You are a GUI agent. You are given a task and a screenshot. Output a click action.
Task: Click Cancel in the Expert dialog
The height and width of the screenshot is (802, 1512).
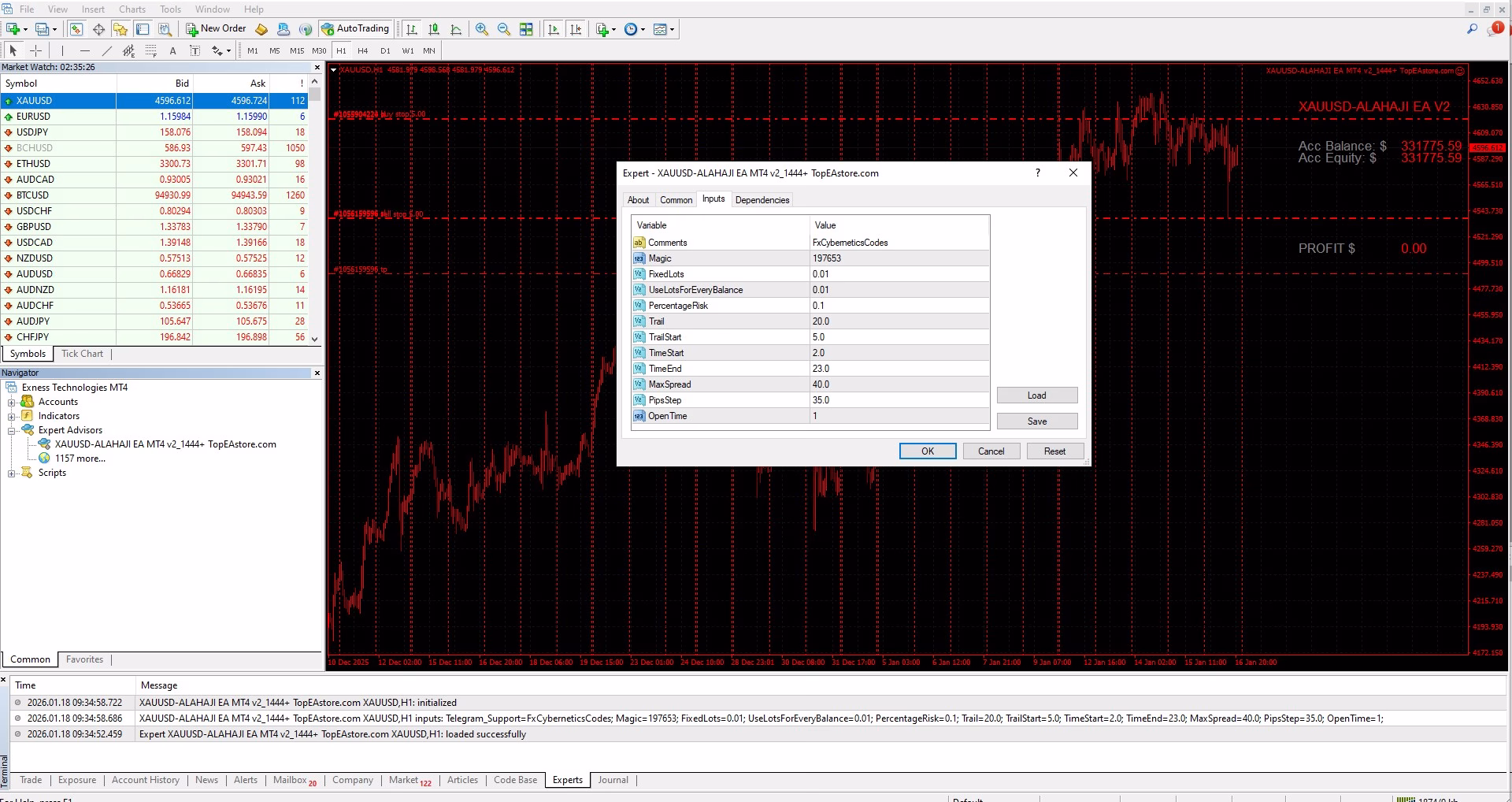pyautogui.click(x=991, y=451)
